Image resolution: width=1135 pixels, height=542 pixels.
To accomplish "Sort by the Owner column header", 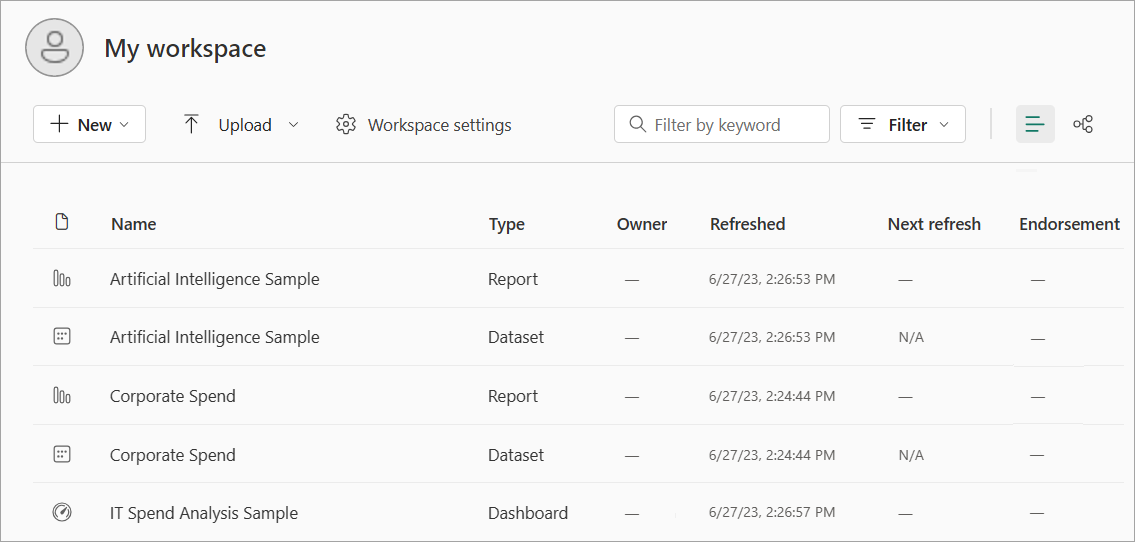I will pyautogui.click(x=642, y=224).
